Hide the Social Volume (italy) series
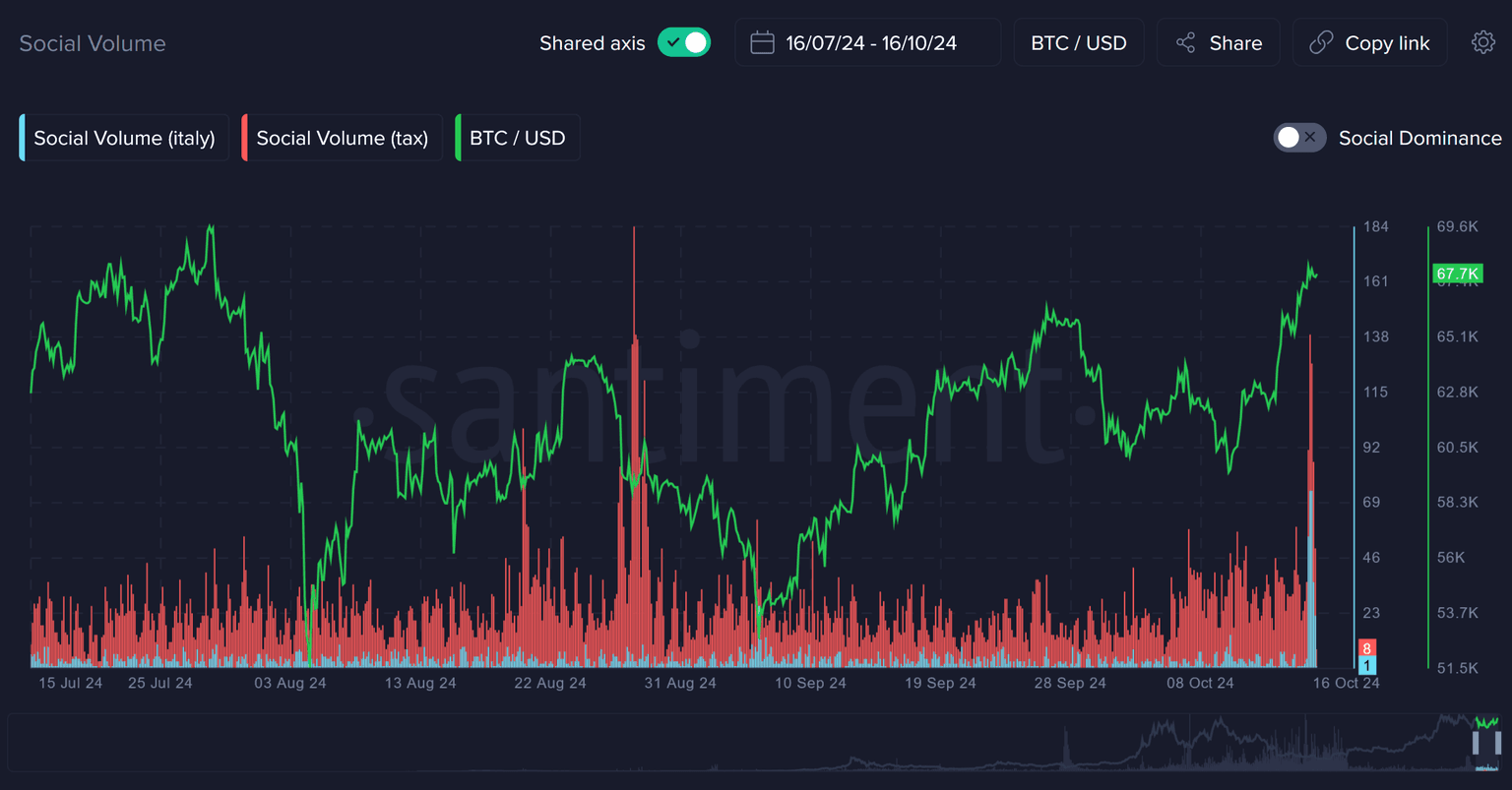The image size is (1512, 790). (124, 138)
